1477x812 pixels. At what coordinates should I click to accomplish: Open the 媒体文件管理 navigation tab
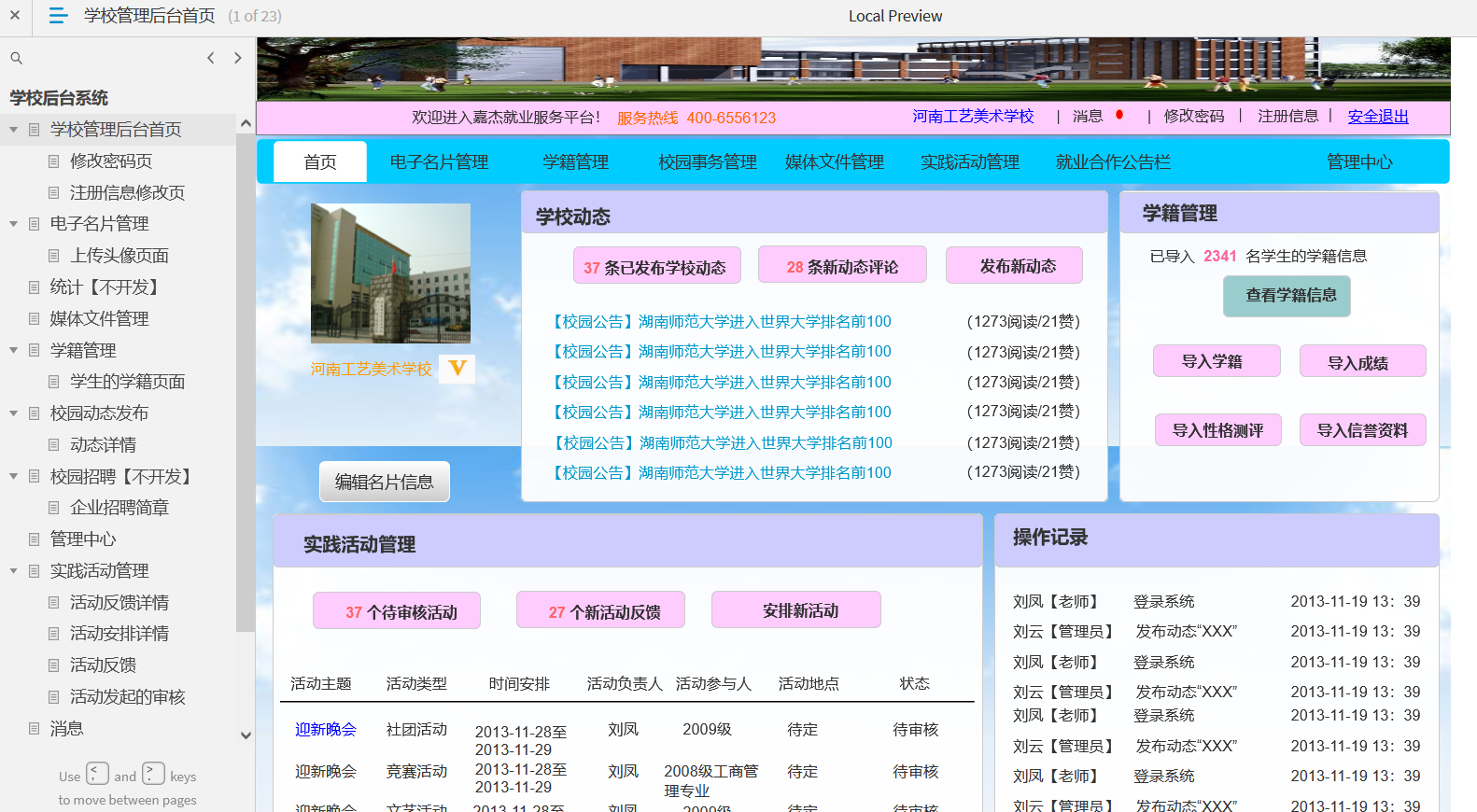coord(835,161)
